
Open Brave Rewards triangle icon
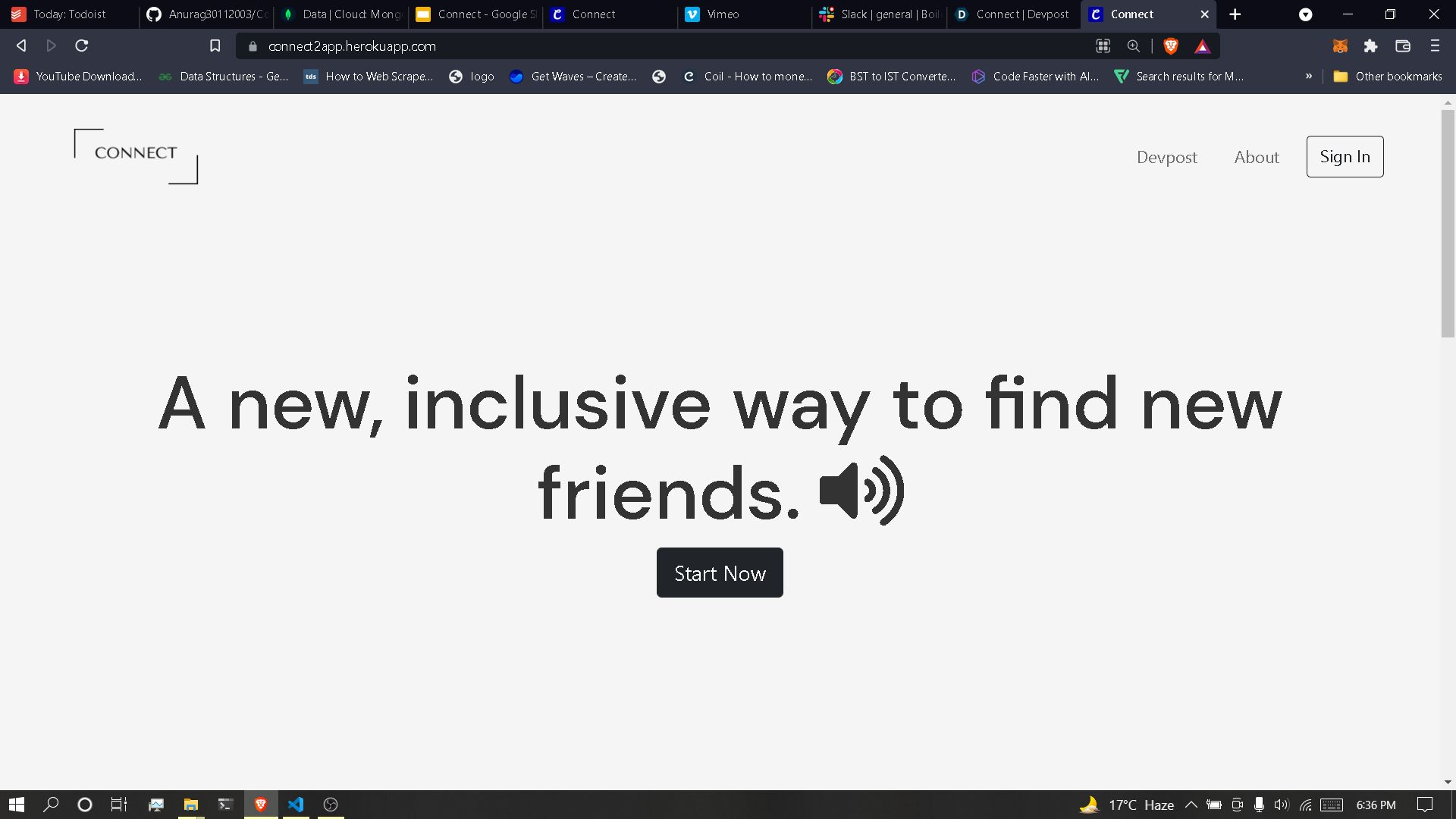1203,46
